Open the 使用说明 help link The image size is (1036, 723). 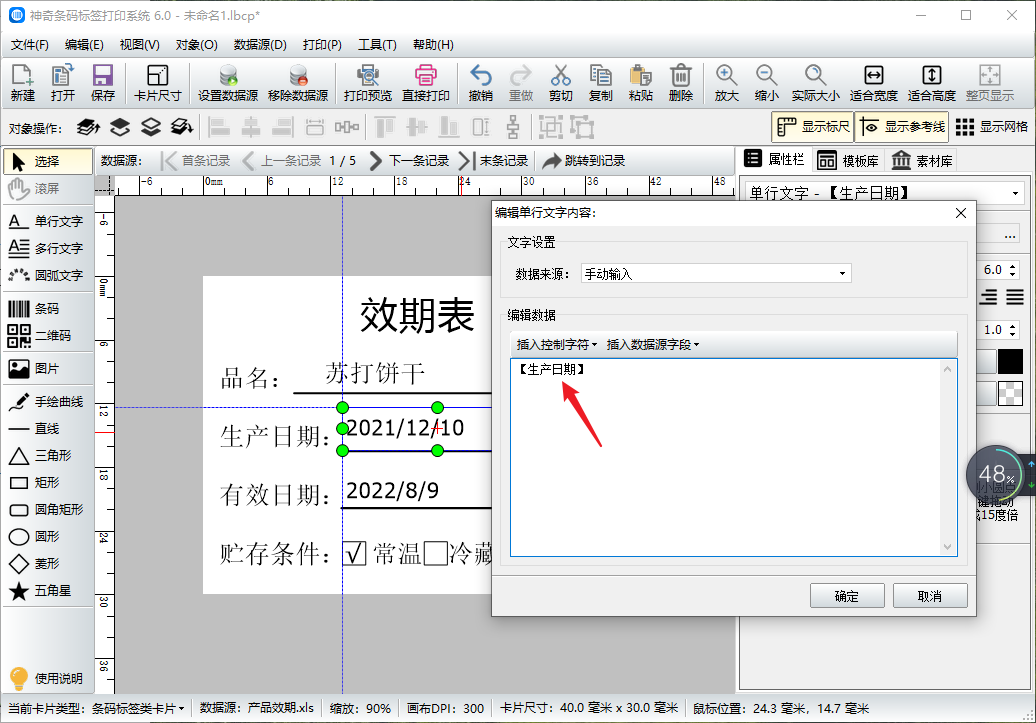46,678
